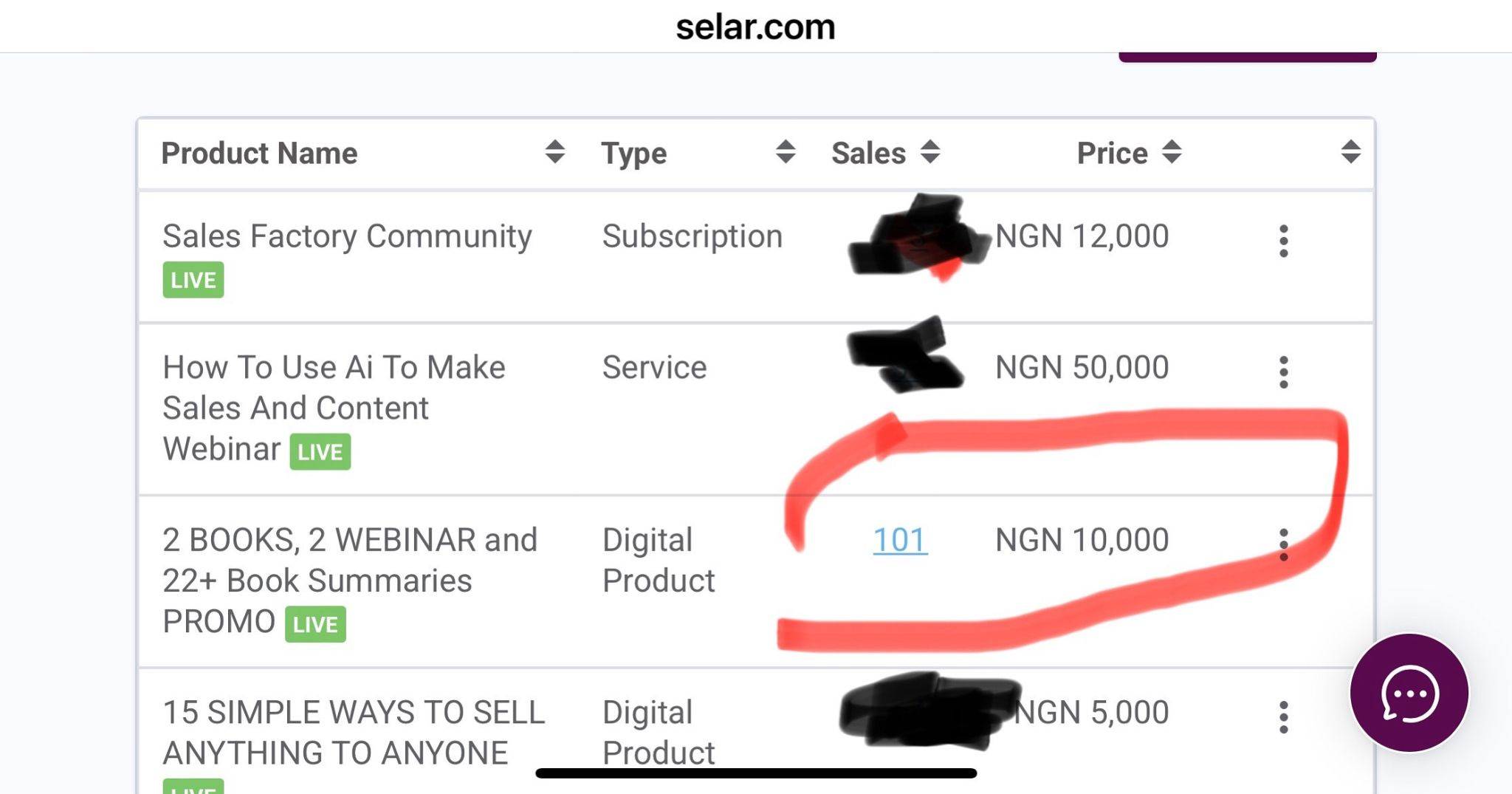Sort products by Sales column arrows
The height and width of the screenshot is (794, 1512).
click(930, 152)
